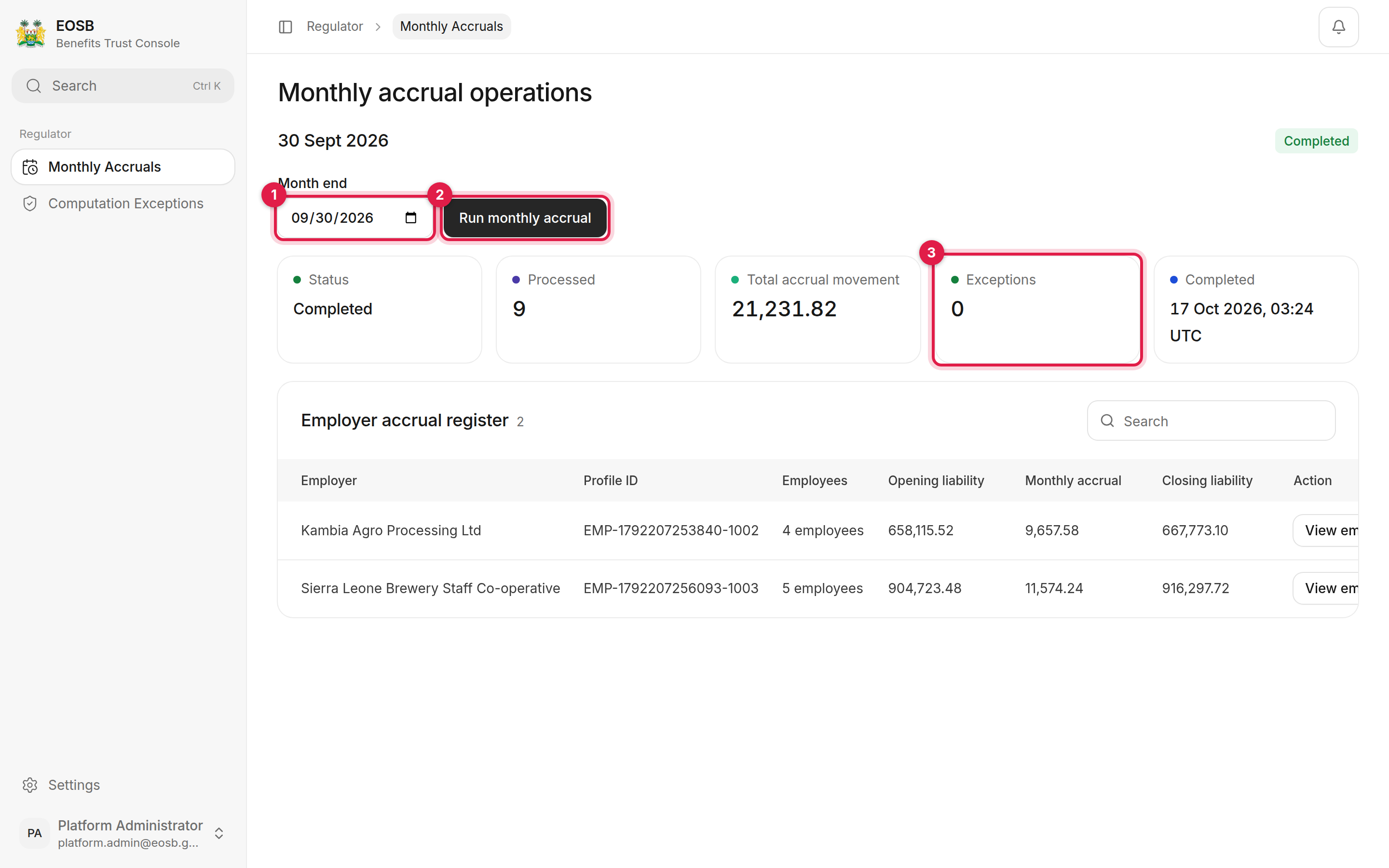This screenshot has width=1389, height=868.
Task: Click the EOSB coat of arms logo
Action: [x=31, y=34]
